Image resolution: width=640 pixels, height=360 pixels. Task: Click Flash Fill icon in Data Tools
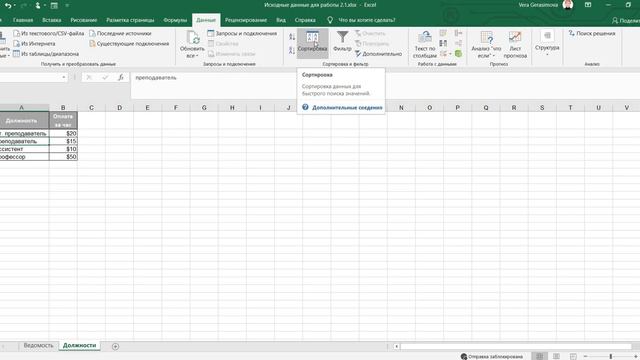click(x=443, y=33)
